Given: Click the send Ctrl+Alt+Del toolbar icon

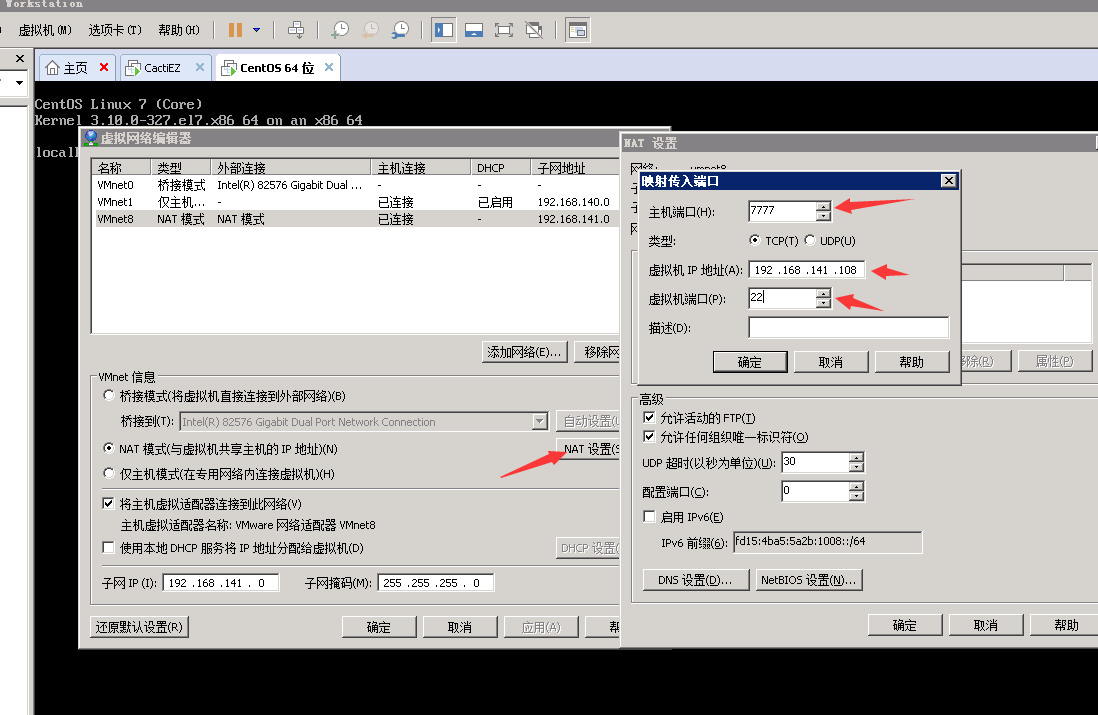Looking at the screenshot, I should pos(296,30).
